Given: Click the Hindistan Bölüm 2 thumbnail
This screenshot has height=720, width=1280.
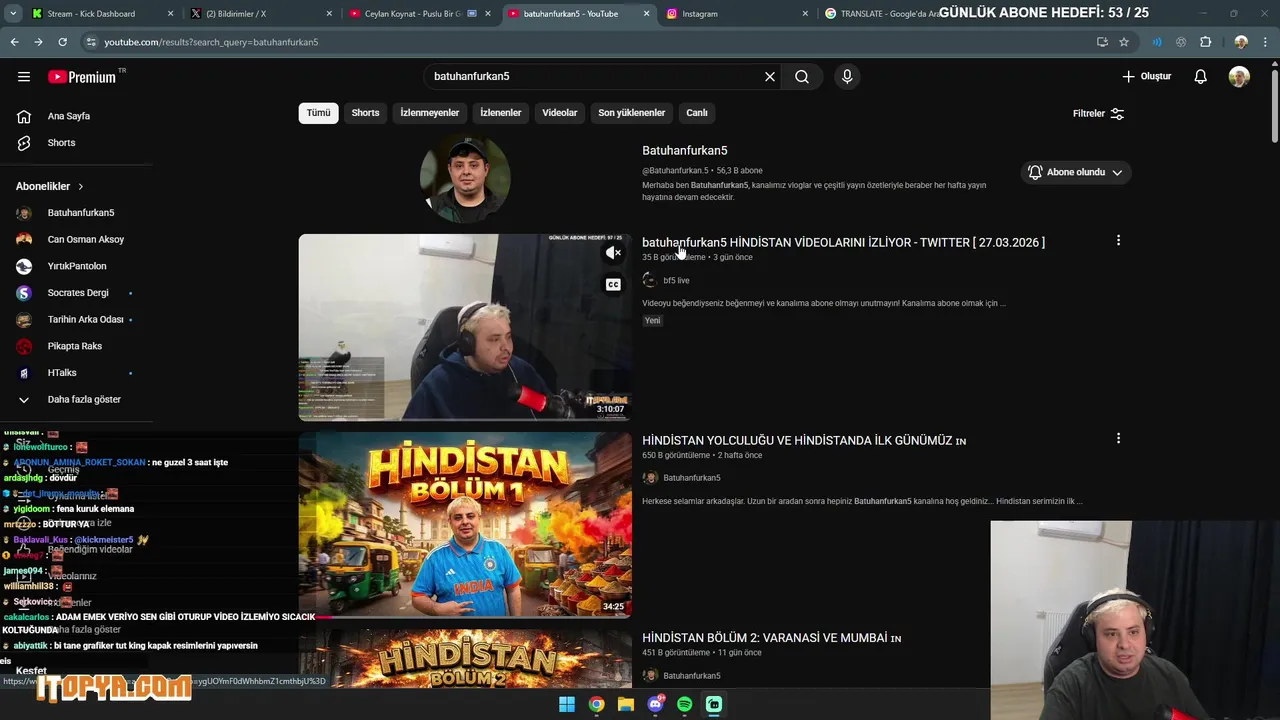Looking at the screenshot, I should pos(465,658).
